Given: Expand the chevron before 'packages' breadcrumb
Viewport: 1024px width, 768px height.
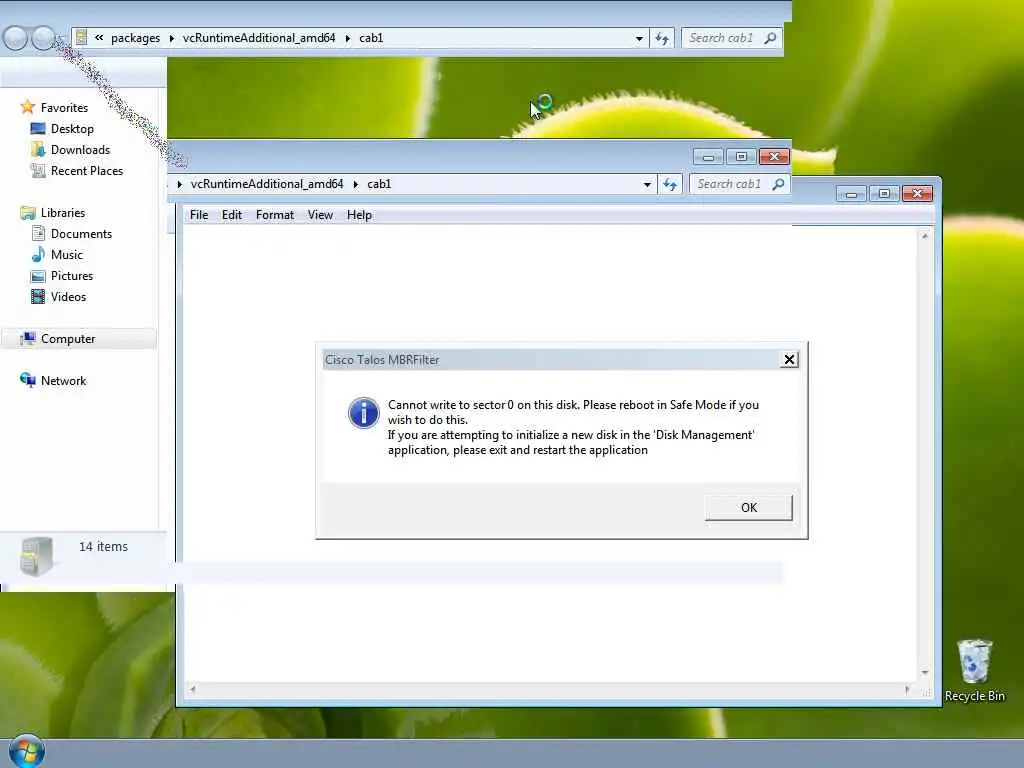Looking at the screenshot, I should tap(99, 38).
